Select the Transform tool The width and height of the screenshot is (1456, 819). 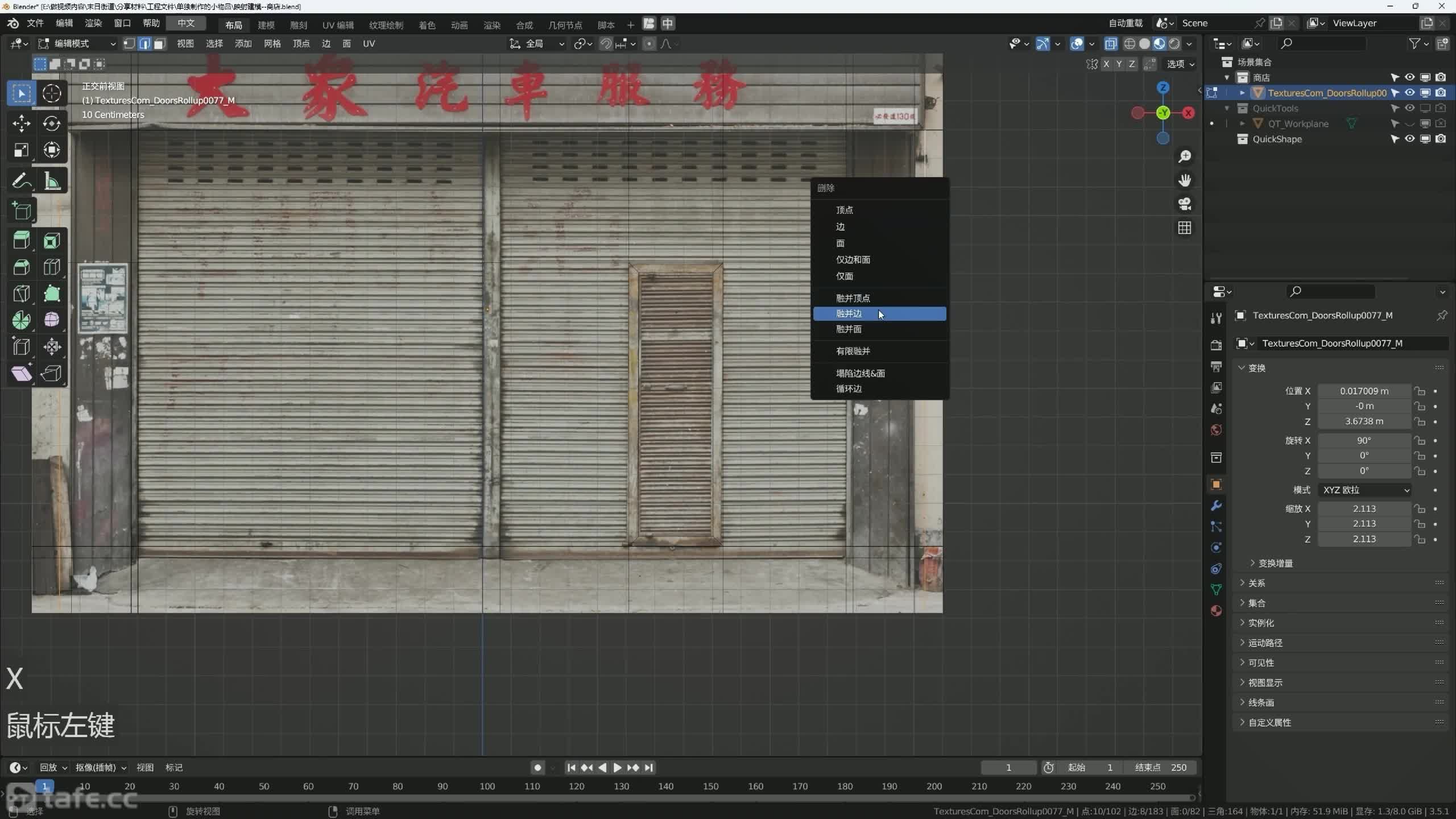pyautogui.click(x=52, y=150)
